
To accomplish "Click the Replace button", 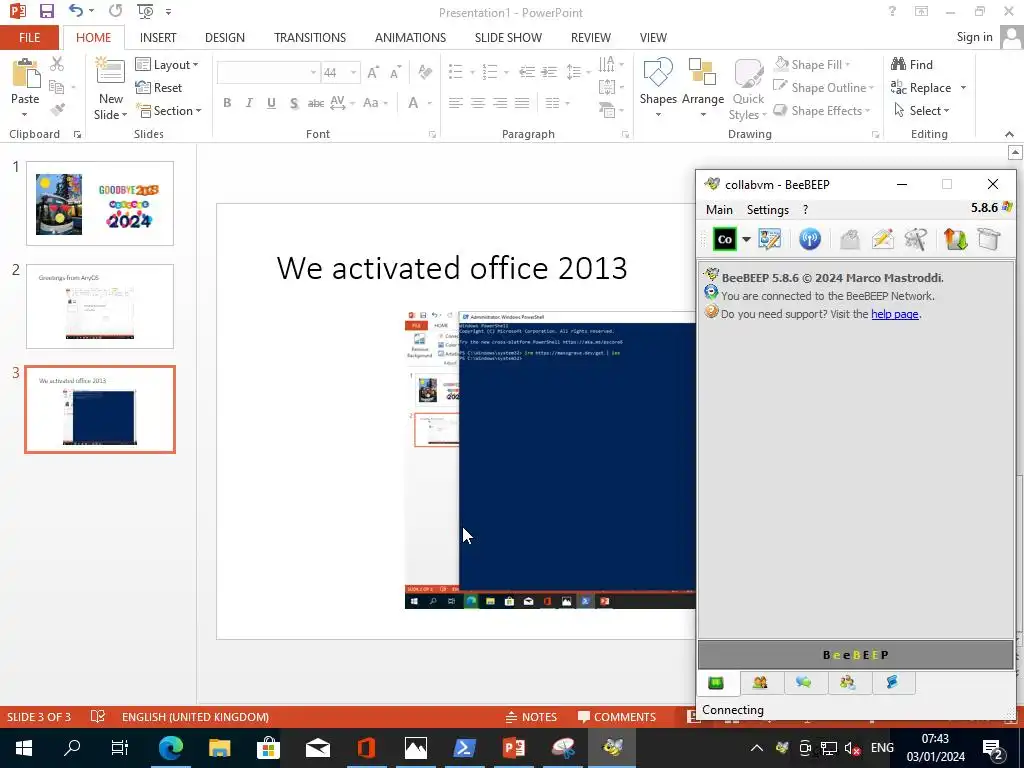I will pos(921,88).
